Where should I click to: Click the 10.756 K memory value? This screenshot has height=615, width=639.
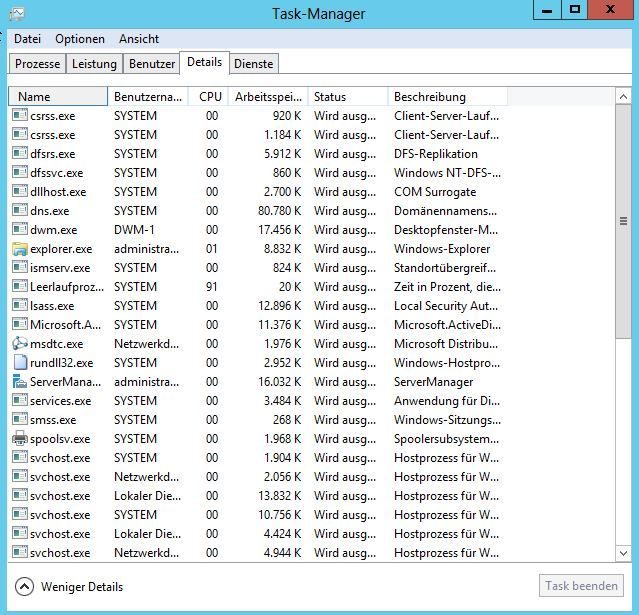click(x=280, y=515)
